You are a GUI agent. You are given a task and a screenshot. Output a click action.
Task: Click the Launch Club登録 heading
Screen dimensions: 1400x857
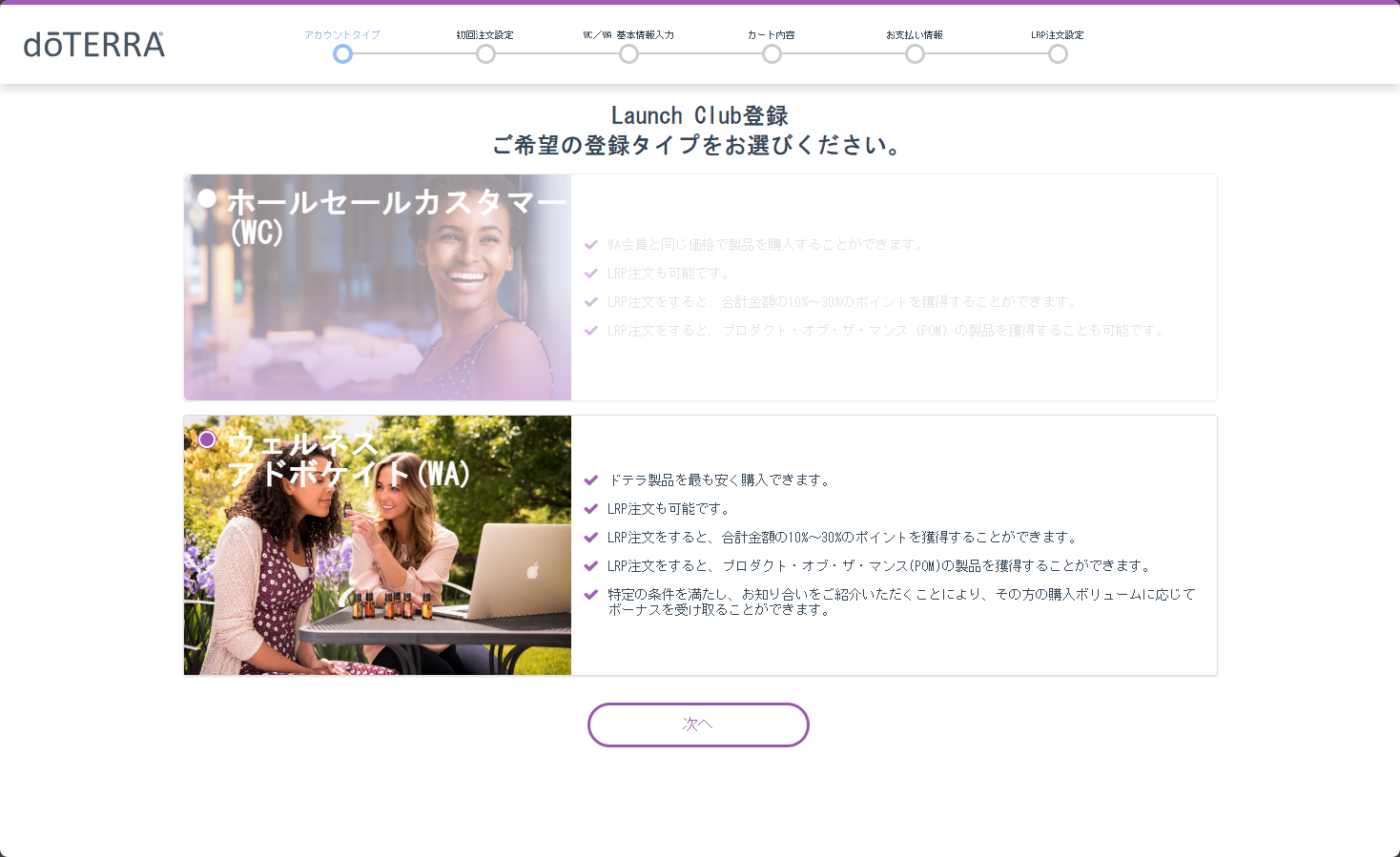699,115
